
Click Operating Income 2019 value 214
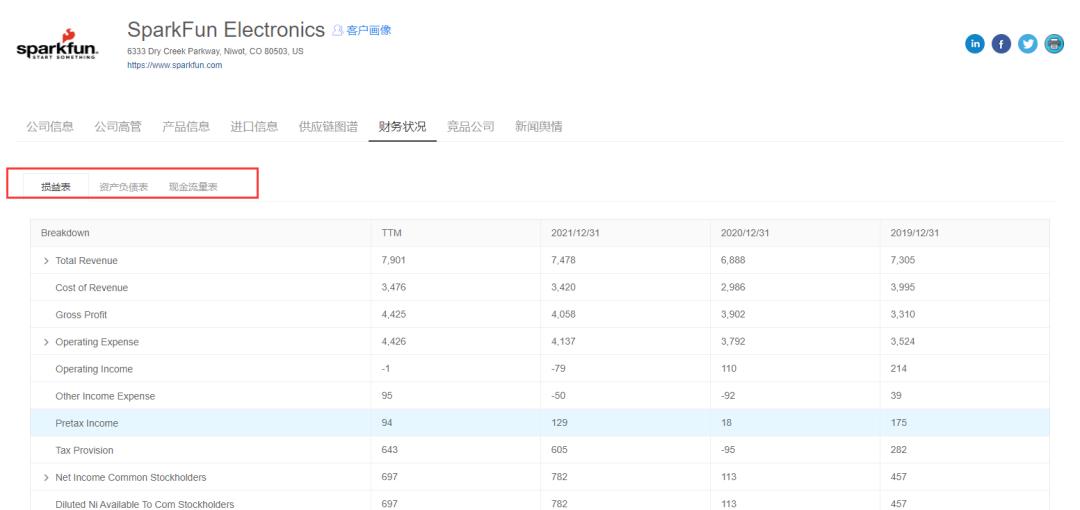point(898,369)
